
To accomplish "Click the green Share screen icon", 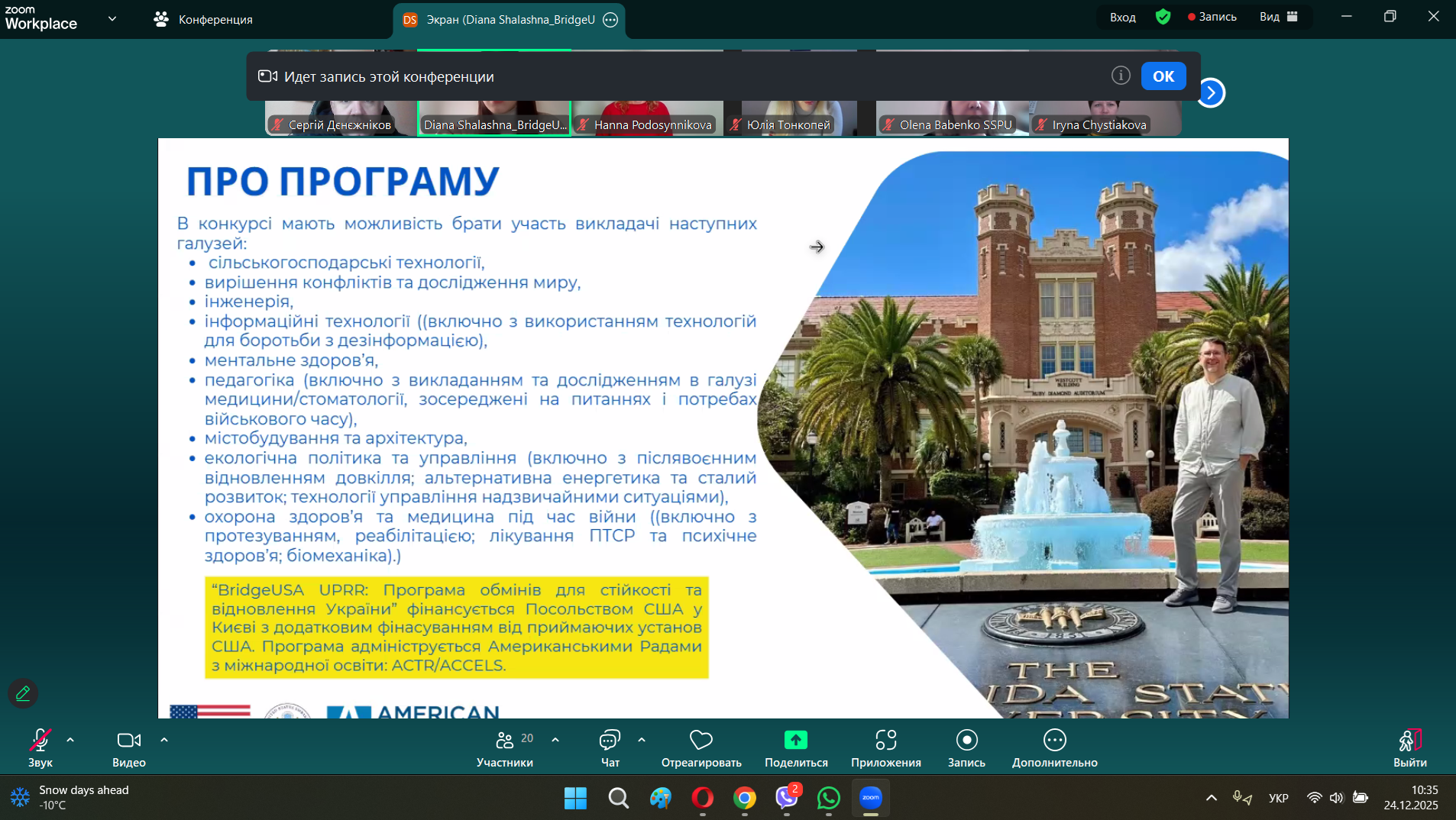I will 795,740.
